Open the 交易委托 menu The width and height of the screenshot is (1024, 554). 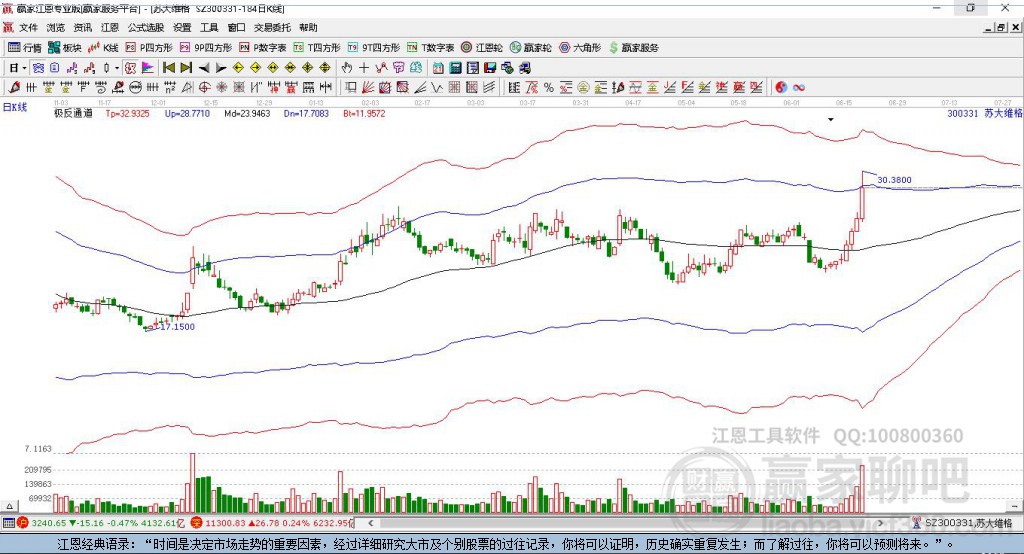point(272,27)
